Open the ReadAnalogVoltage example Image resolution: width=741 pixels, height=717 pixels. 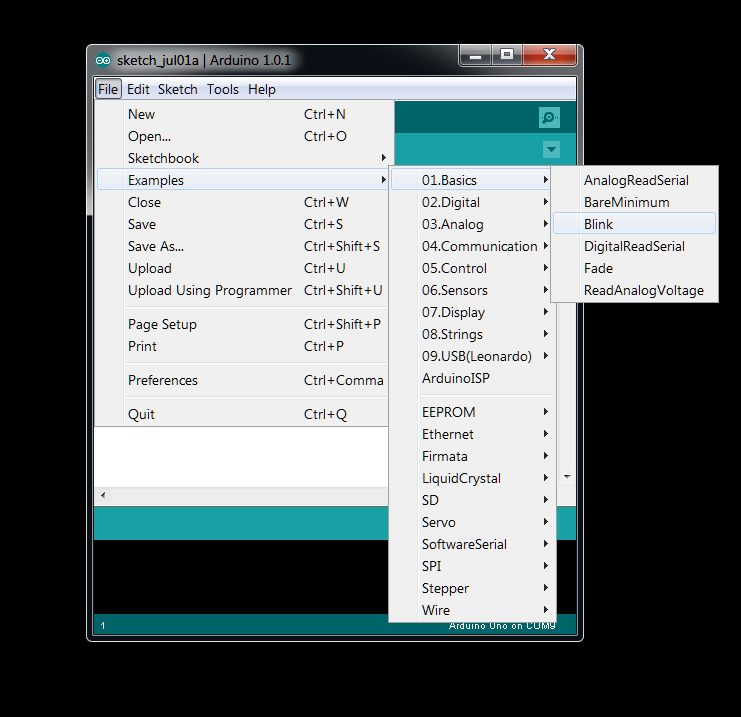[634, 290]
